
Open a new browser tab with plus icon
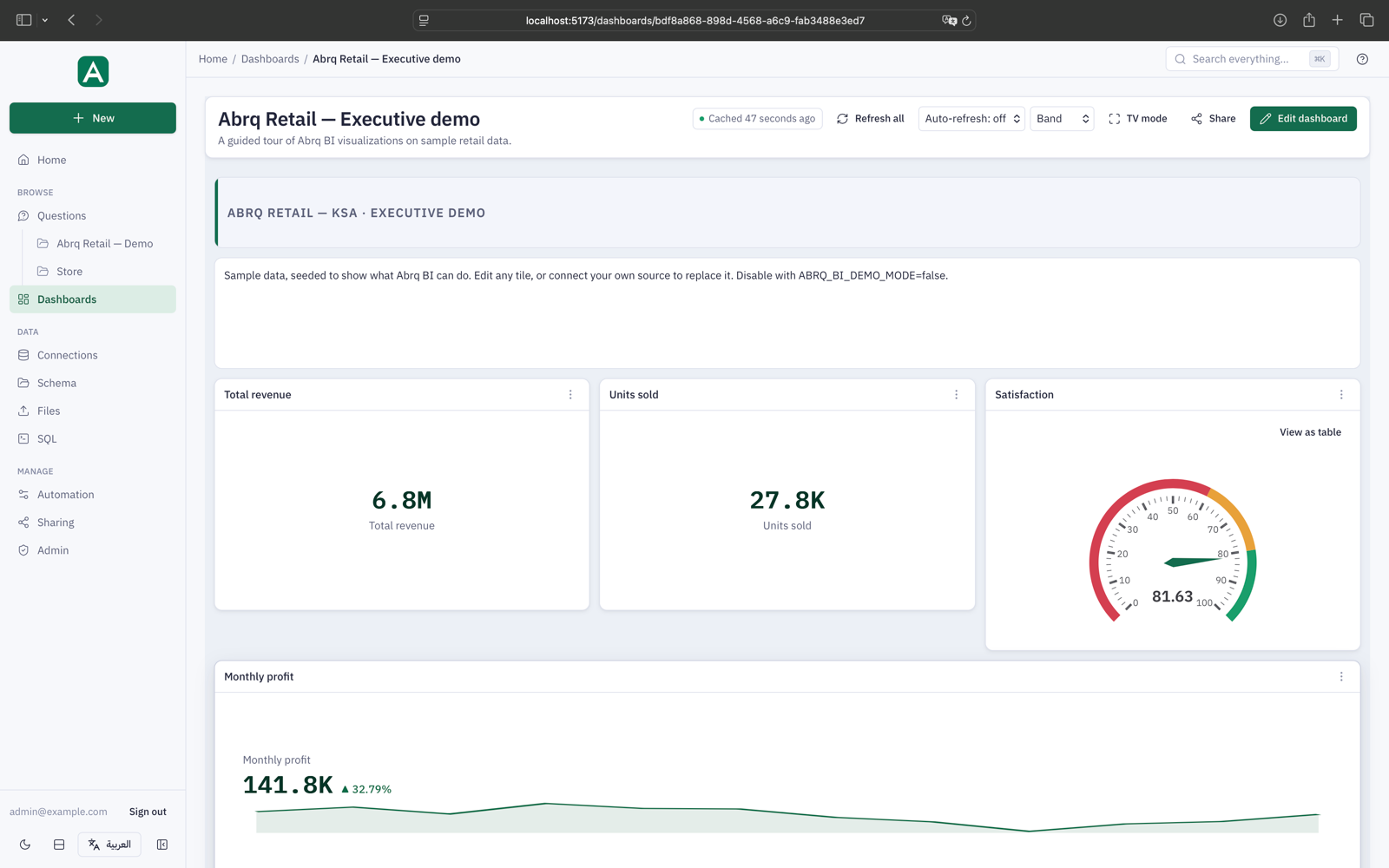pyautogui.click(x=1338, y=20)
